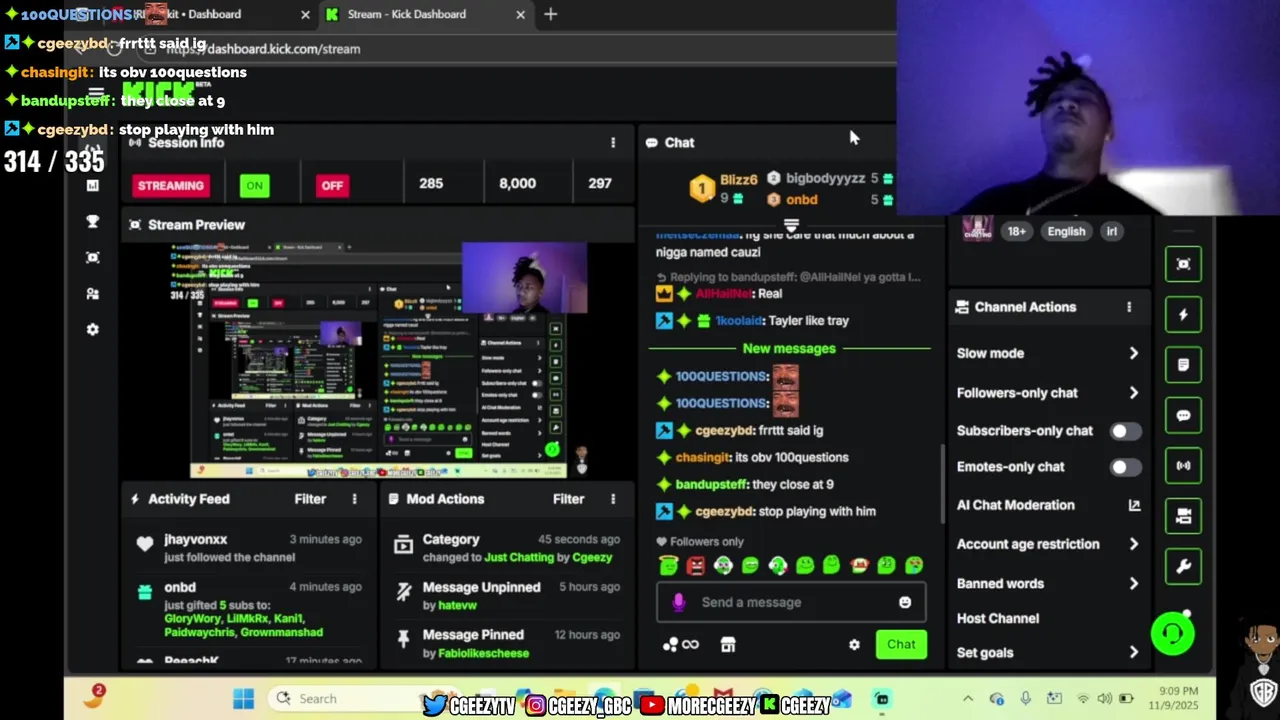Screen dimensions: 1280x720
Task: Click the red STREAMING status badge
Action: [171, 185]
